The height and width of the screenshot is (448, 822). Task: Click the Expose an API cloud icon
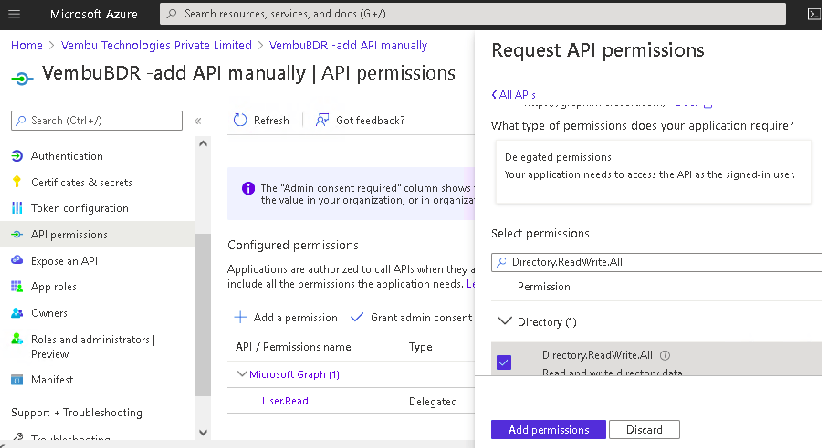17,260
